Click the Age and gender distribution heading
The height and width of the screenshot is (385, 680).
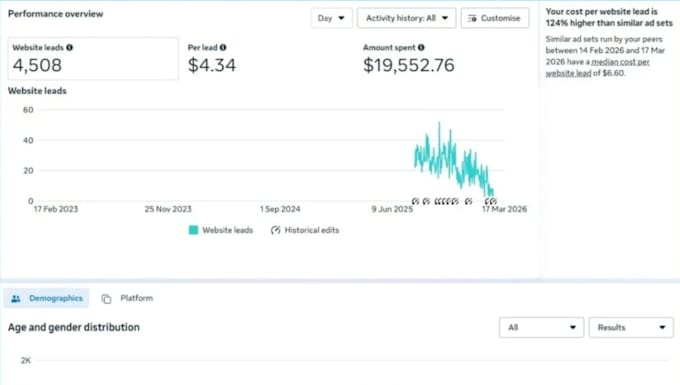pos(74,327)
